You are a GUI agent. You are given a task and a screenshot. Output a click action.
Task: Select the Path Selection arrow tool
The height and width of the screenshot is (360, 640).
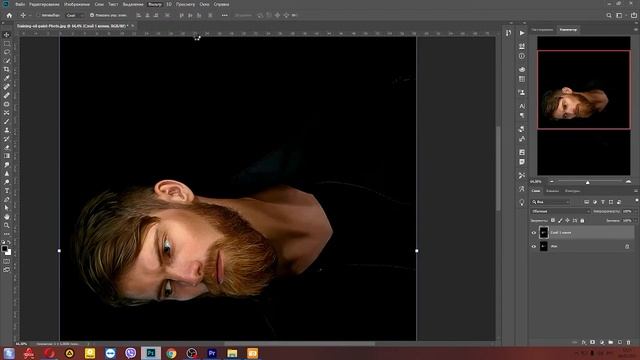point(7,208)
